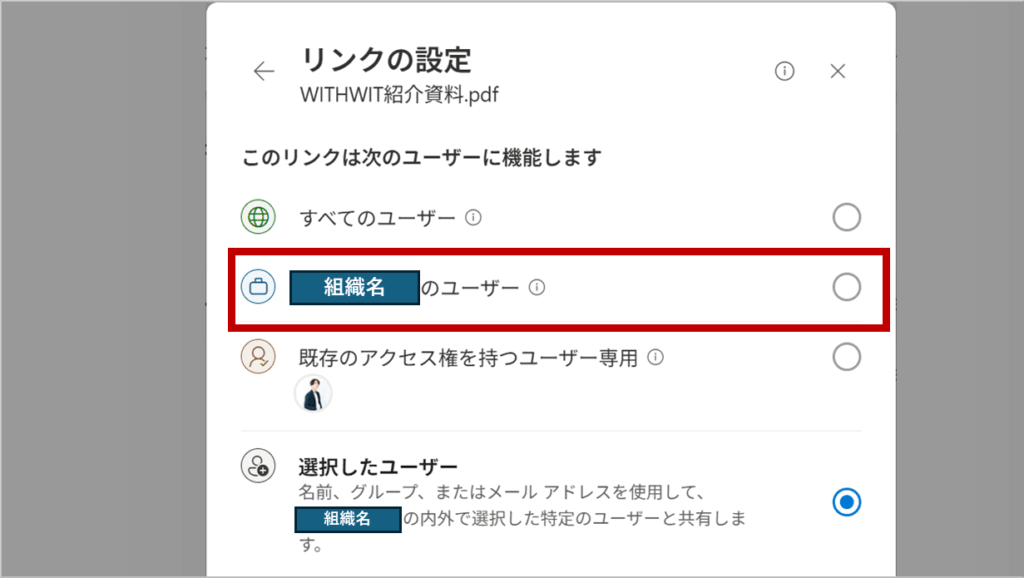The height and width of the screenshot is (578, 1024).
Task: Click the 選択したユーザー heading text
Action: (x=378, y=467)
